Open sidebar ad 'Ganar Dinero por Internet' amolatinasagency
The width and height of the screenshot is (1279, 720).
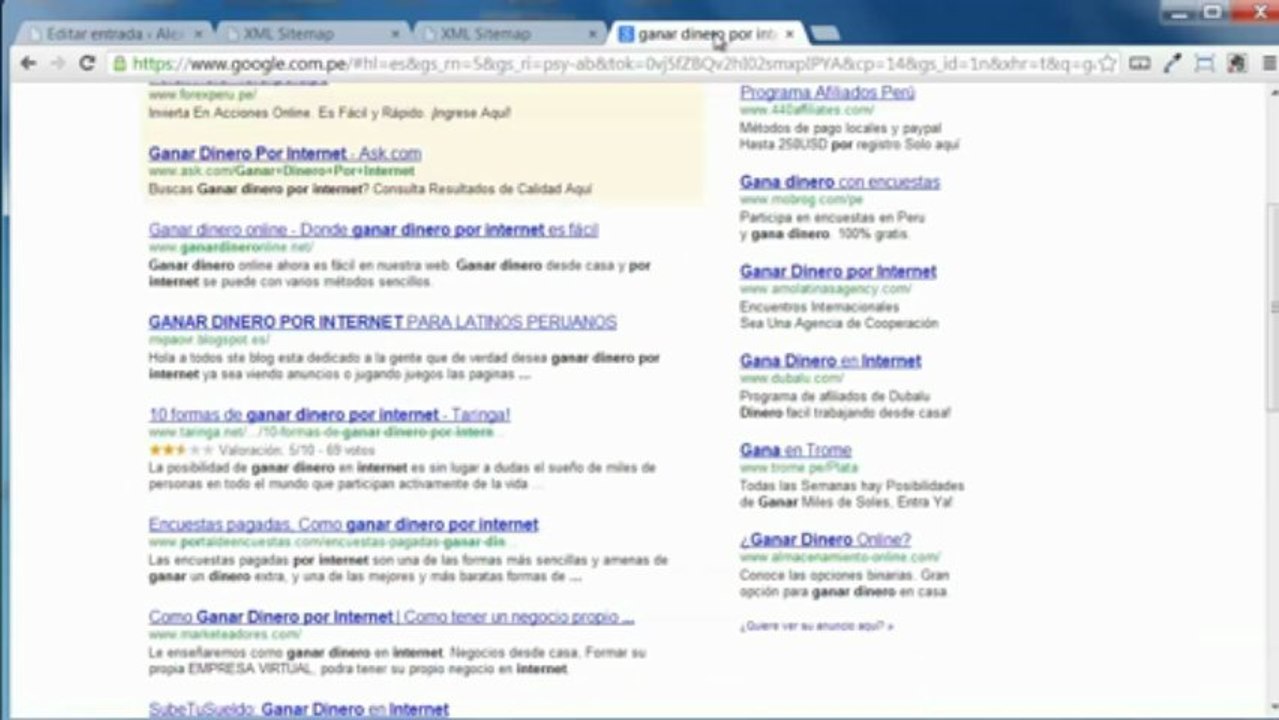point(838,271)
